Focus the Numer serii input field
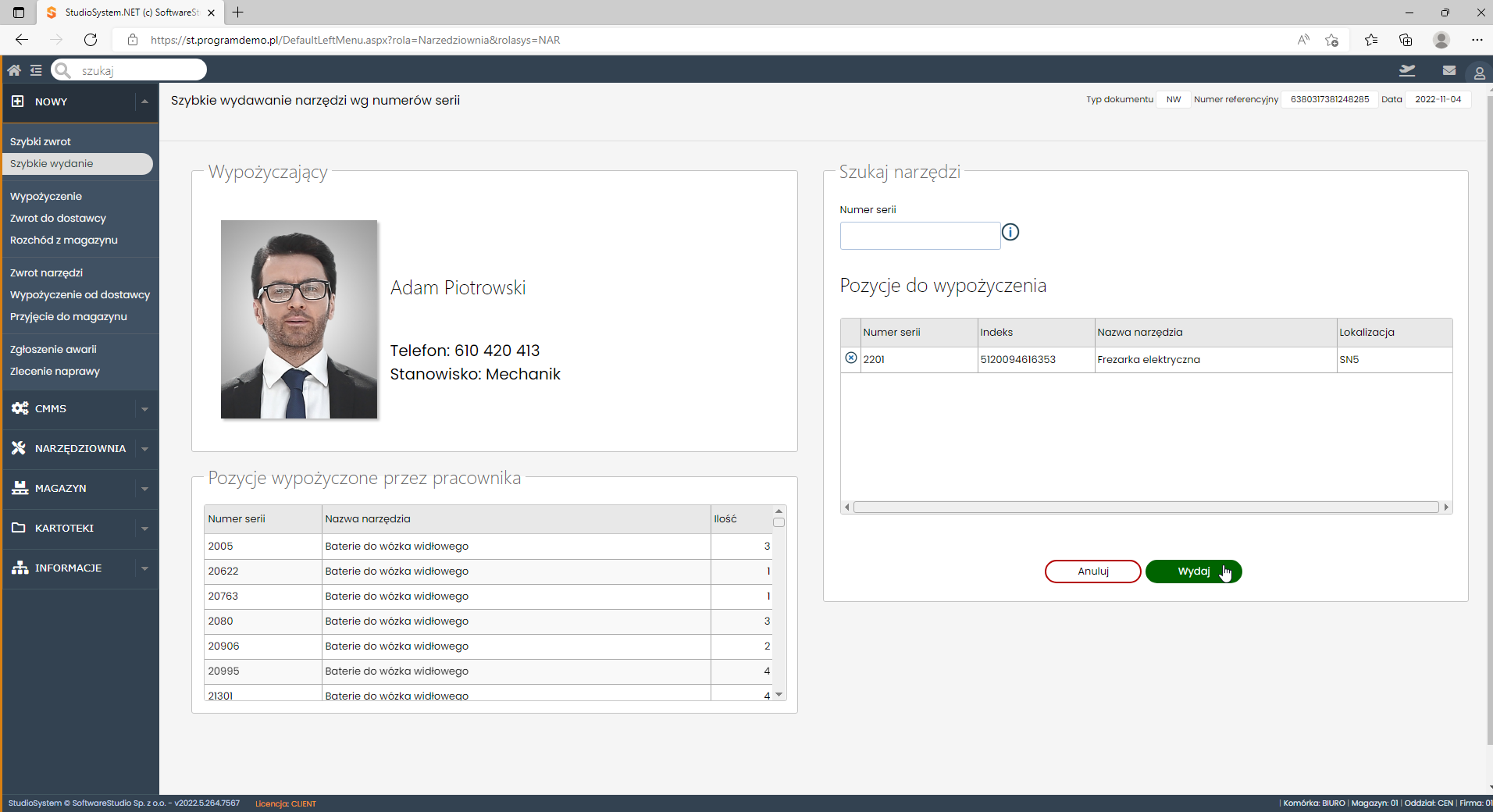The width and height of the screenshot is (1493, 812). point(920,236)
